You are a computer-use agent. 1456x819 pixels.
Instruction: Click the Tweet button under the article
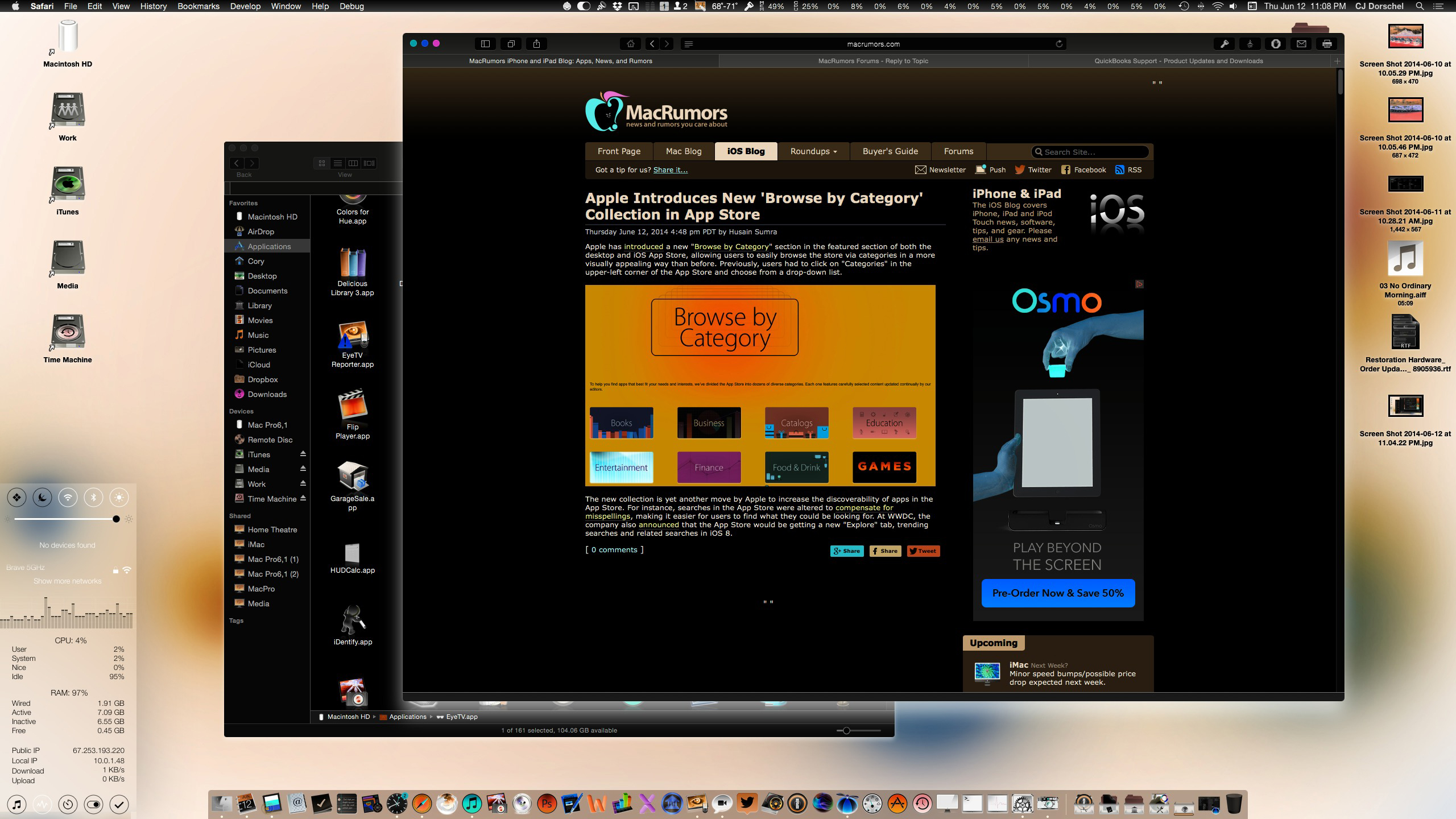[x=923, y=551]
